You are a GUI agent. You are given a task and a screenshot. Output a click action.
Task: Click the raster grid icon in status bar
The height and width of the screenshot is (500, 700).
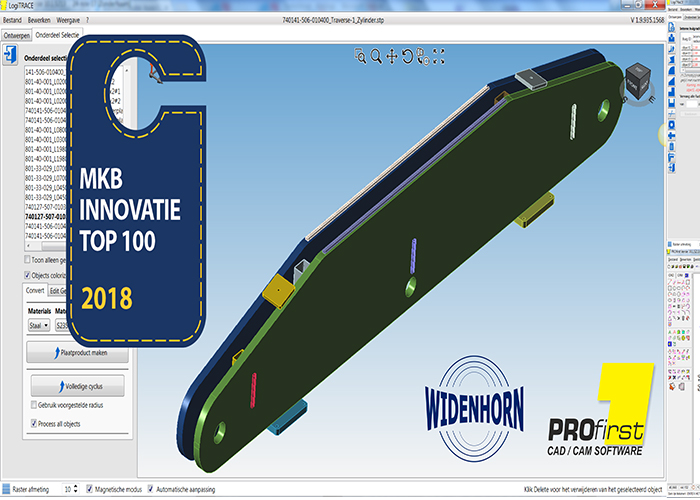(6, 489)
